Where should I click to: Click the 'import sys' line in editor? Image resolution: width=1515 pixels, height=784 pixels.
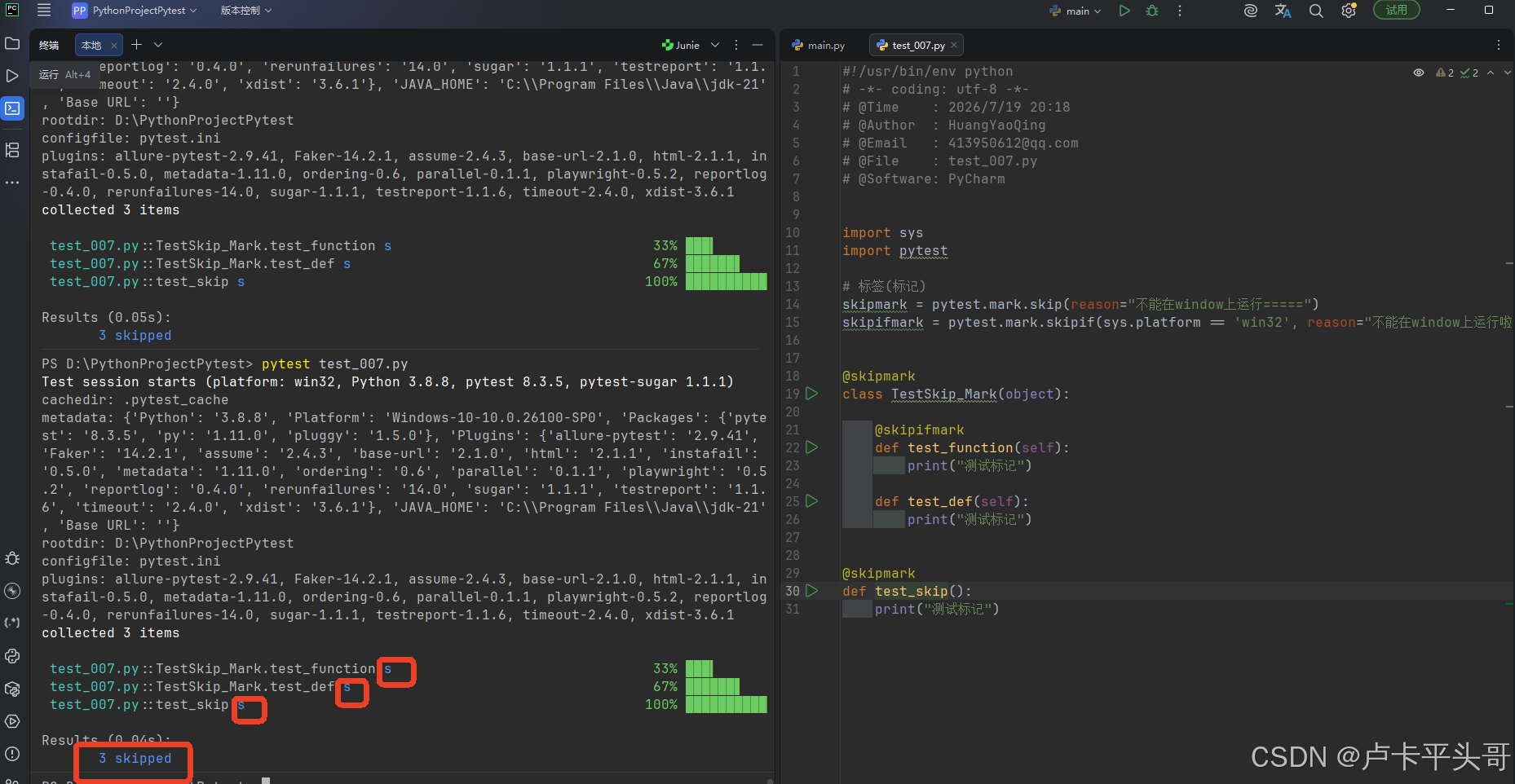[x=882, y=233]
